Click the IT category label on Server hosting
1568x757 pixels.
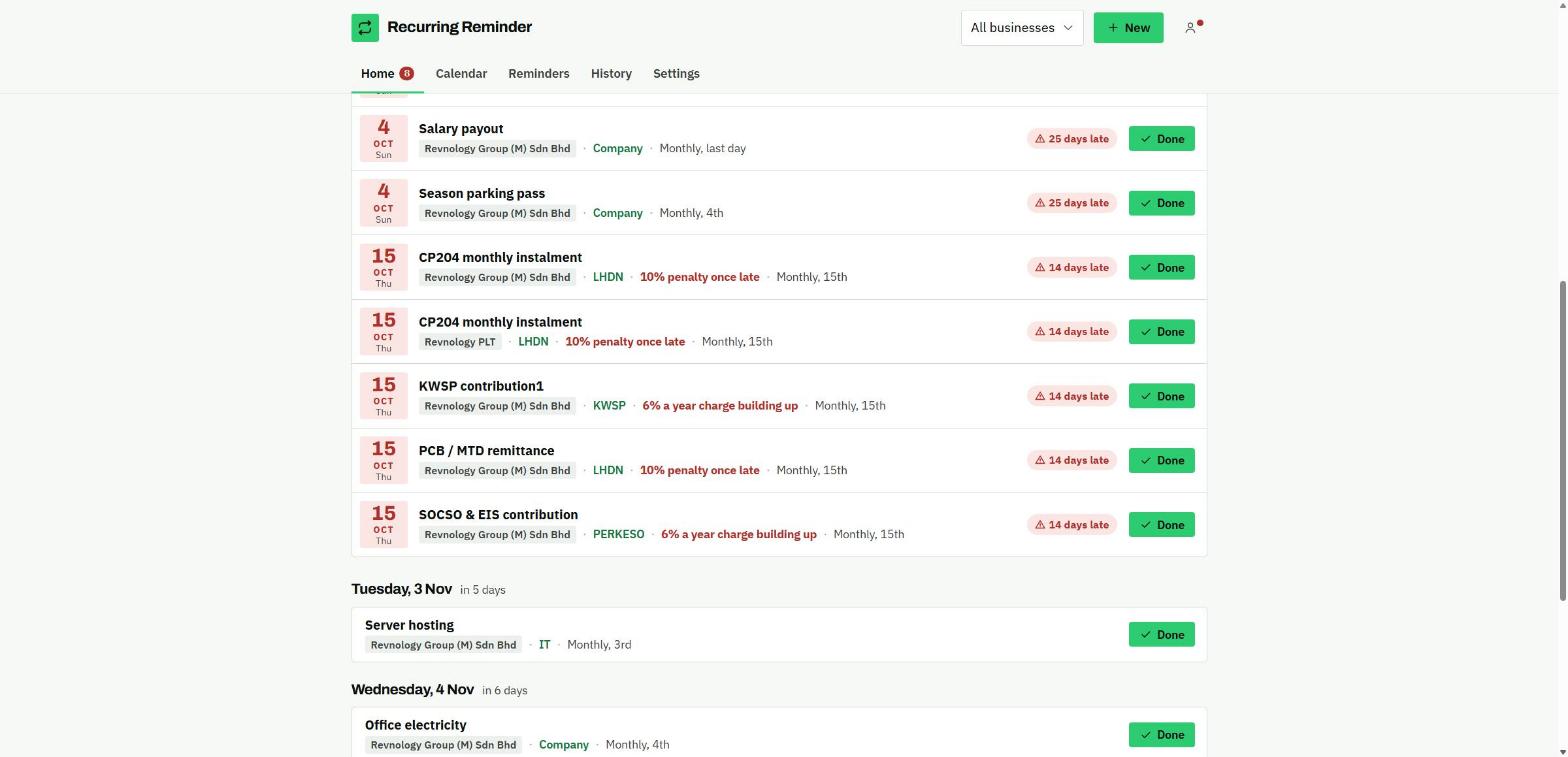(x=544, y=645)
